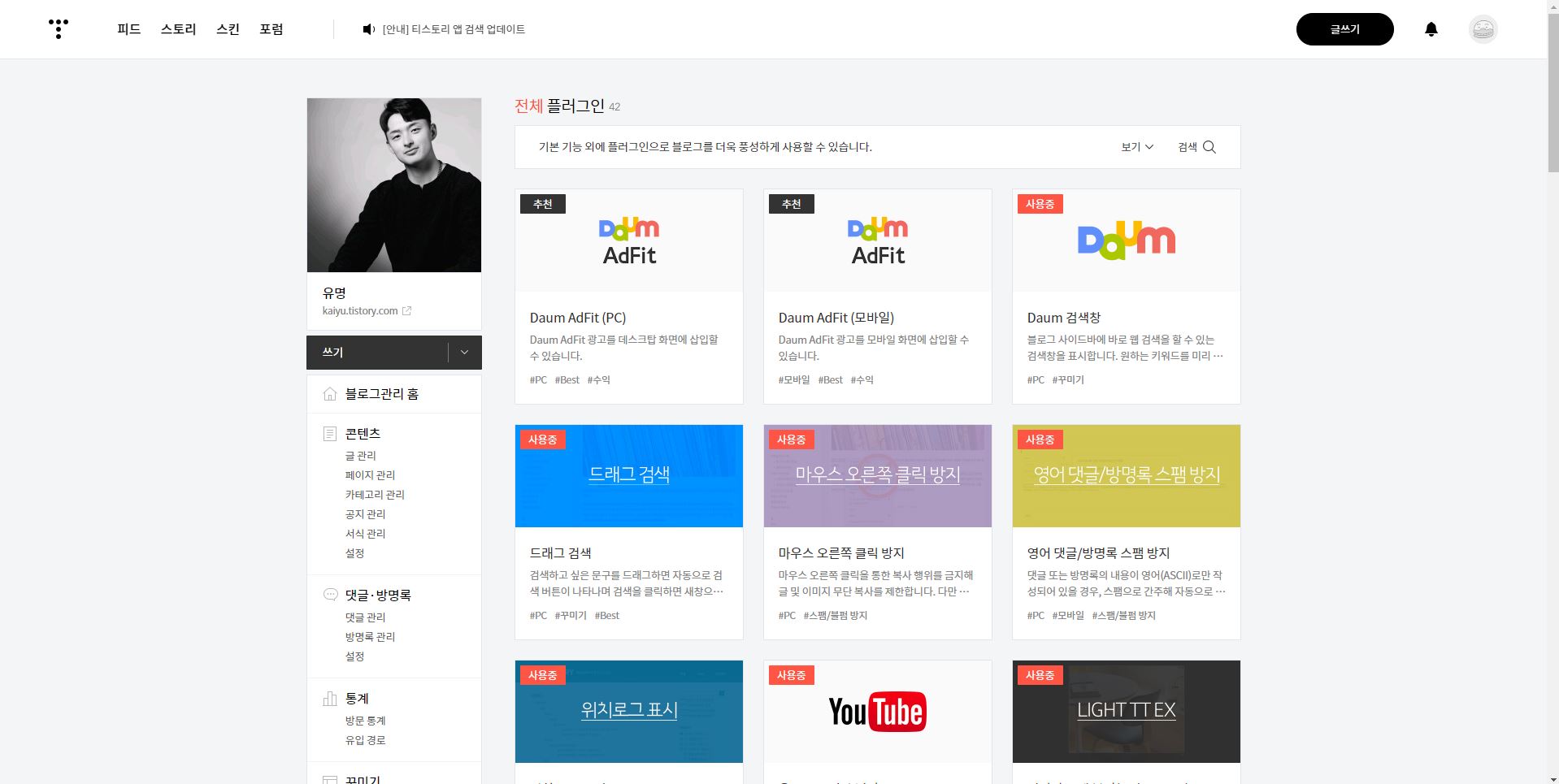This screenshot has height=784, width=1559.
Task: Click the Daum AdFit (모바일) title
Action: click(x=836, y=318)
